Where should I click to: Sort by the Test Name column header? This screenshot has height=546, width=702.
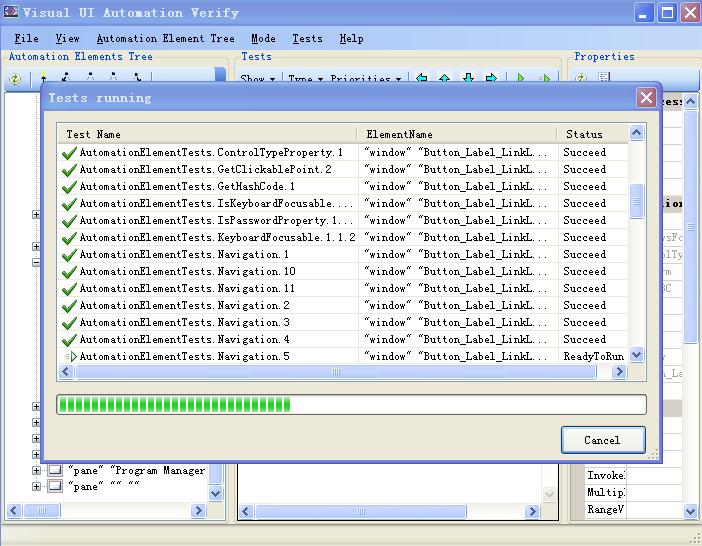click(207, 134)
